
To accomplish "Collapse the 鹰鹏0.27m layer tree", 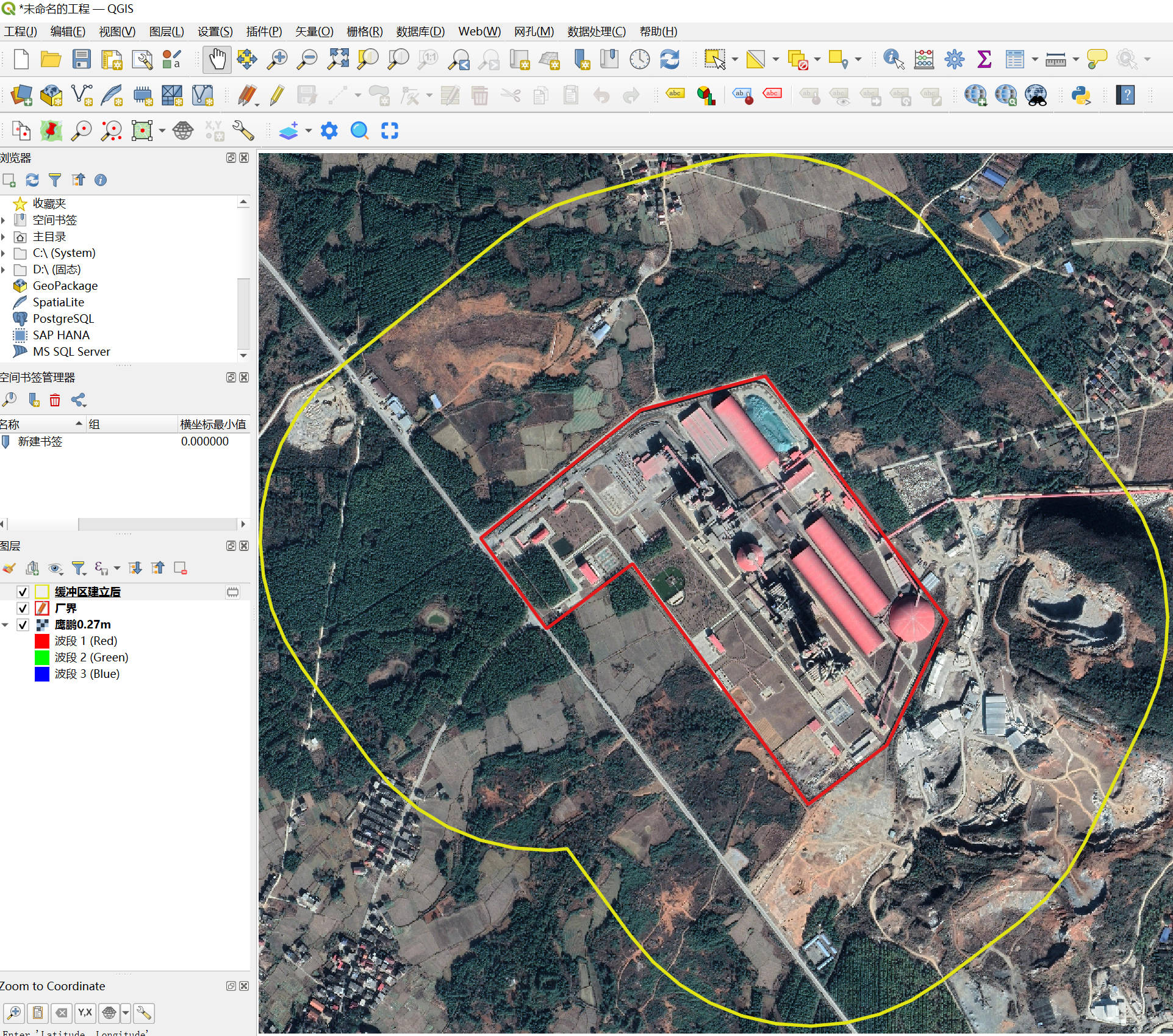I will (5, 625).
